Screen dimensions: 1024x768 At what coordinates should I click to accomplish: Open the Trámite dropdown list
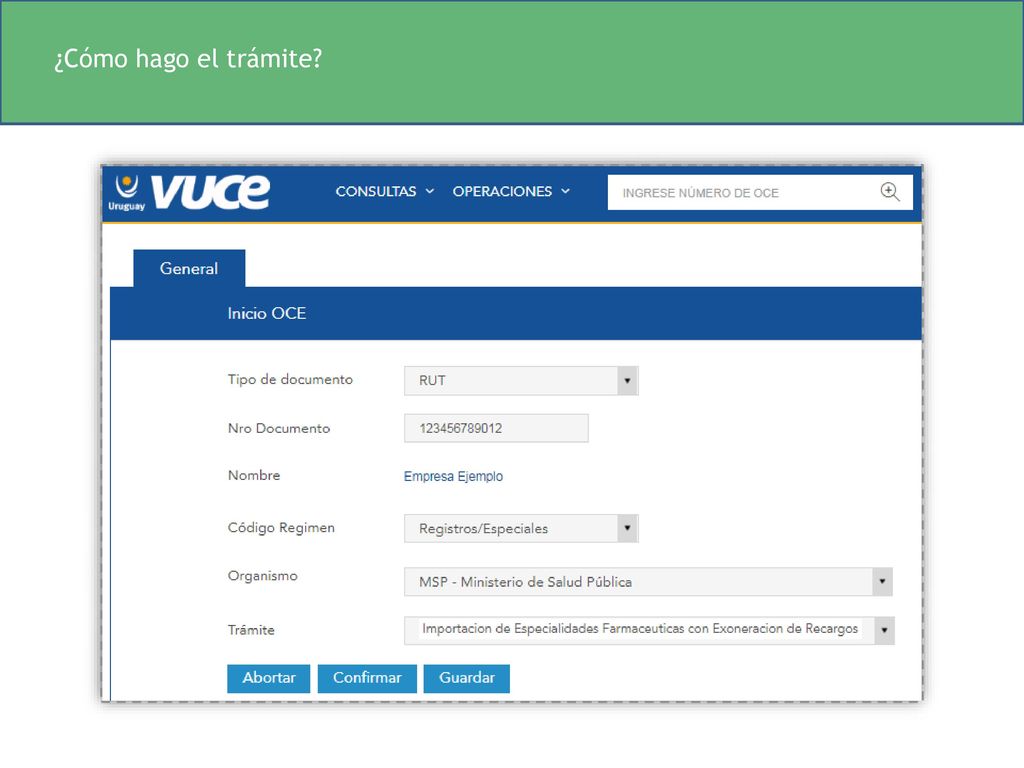(x=649, y=630)
